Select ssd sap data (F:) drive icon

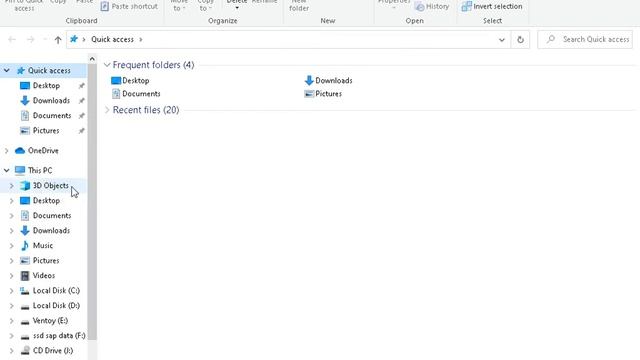[x=25, y=337]
